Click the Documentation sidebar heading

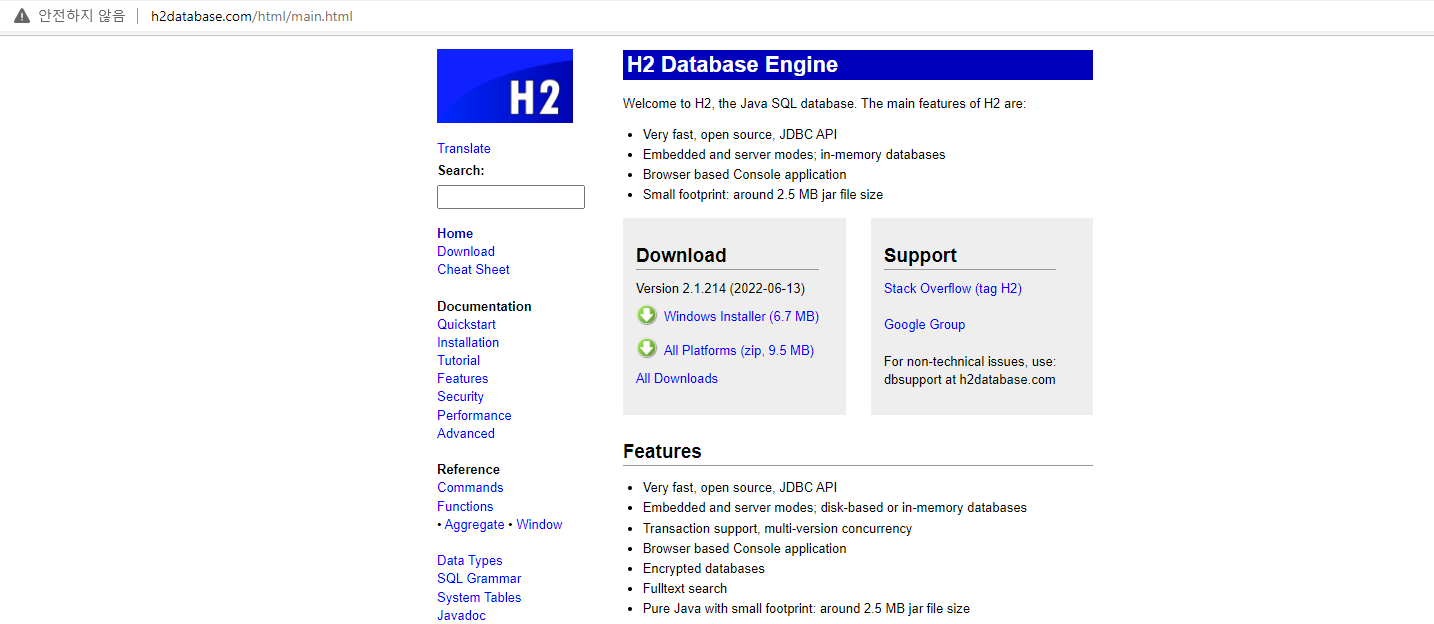click(484, 306)
